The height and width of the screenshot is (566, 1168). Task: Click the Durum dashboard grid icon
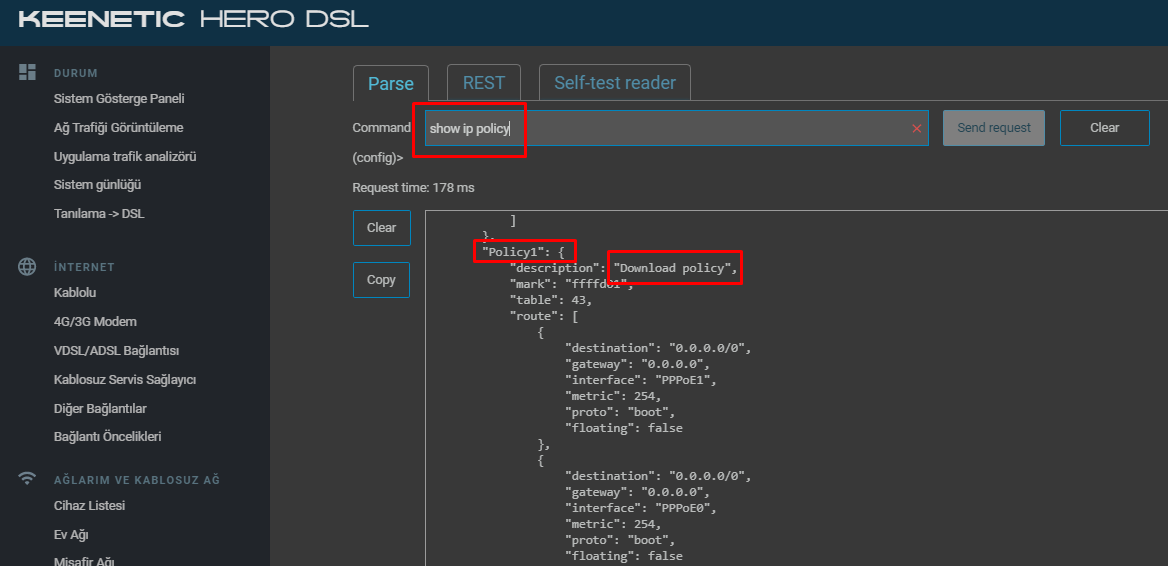(x=28, y=72)
